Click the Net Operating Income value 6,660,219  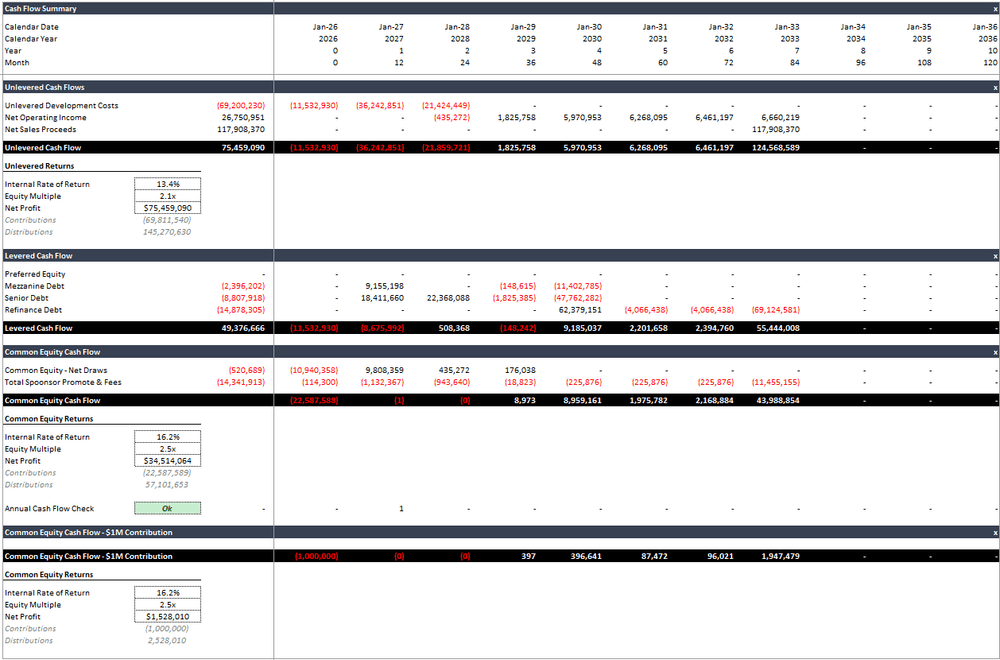(x=780, y=117)
